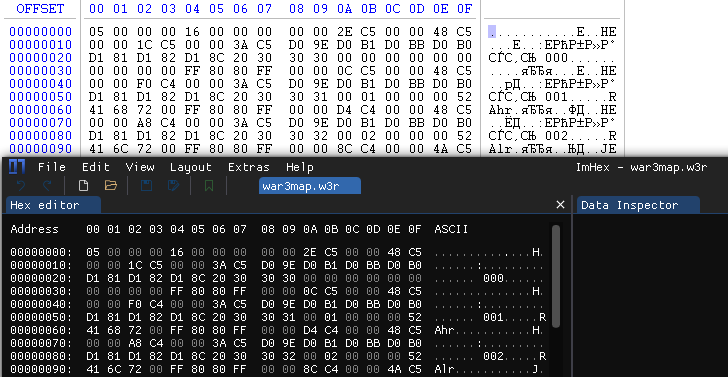This screenshot has height=377, width=728.
Task: Click '001' ASCII text in ImHex row 00000050
Action: coord(493,318)
